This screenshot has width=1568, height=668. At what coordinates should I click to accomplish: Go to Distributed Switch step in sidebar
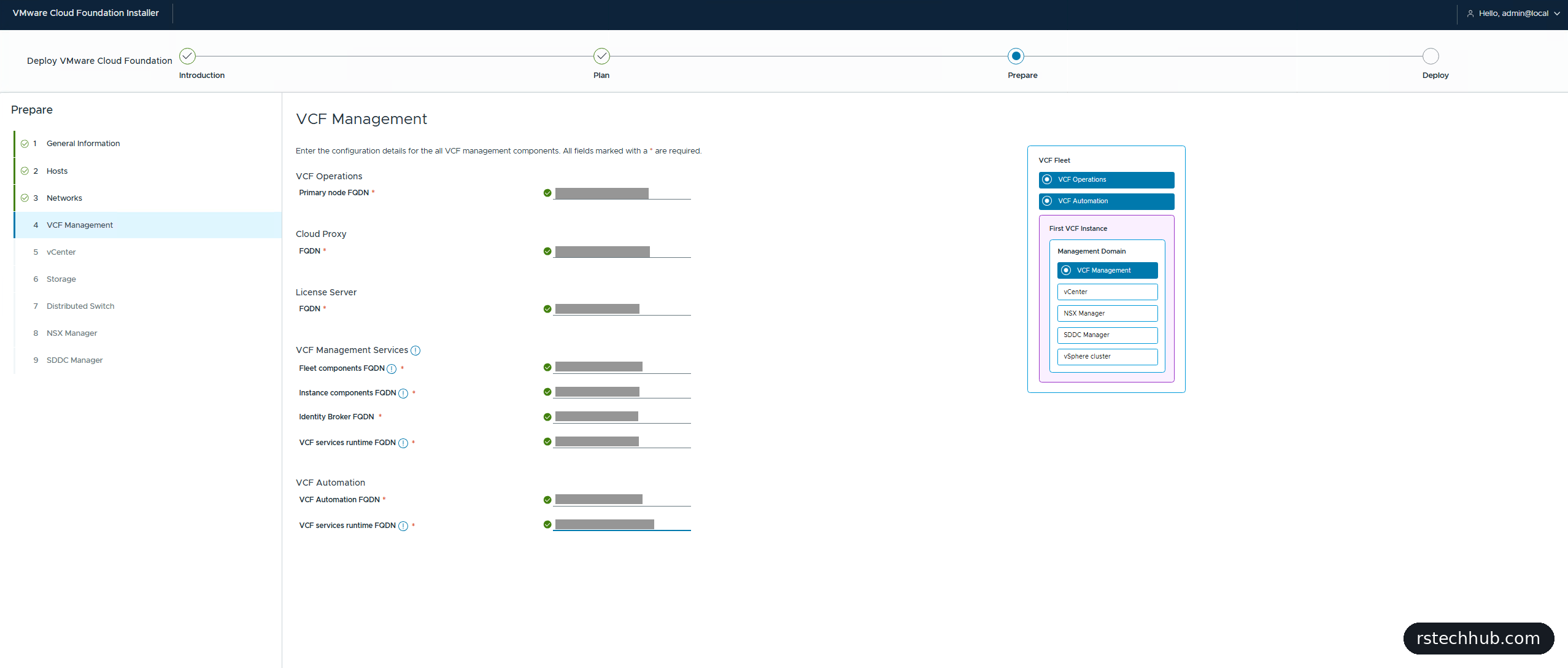click(x=148, y=306)
